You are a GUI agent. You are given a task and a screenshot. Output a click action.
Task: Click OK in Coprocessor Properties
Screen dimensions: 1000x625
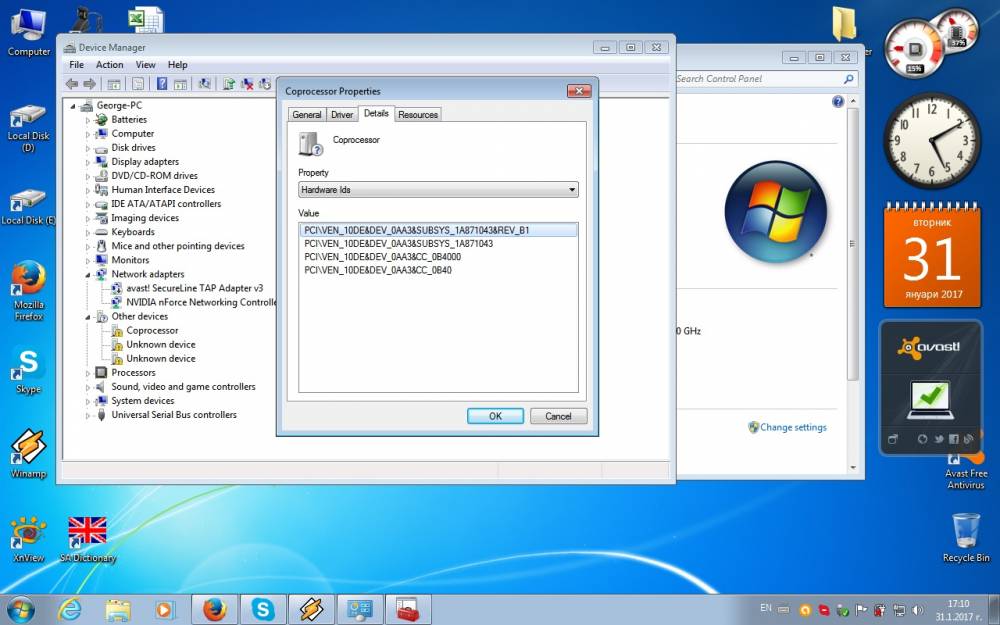(x=496, y=416)
